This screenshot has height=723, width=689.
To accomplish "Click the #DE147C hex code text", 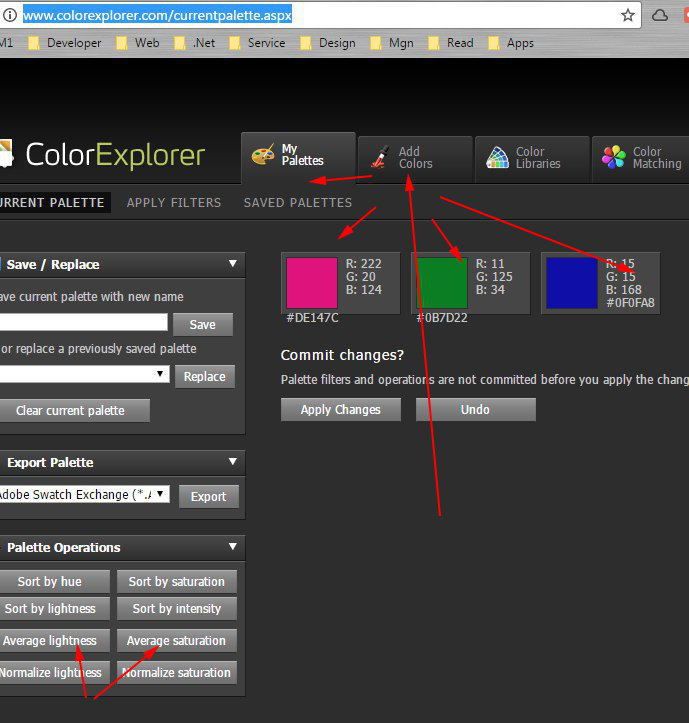I will pyautogui.click(x=312, y=318).
